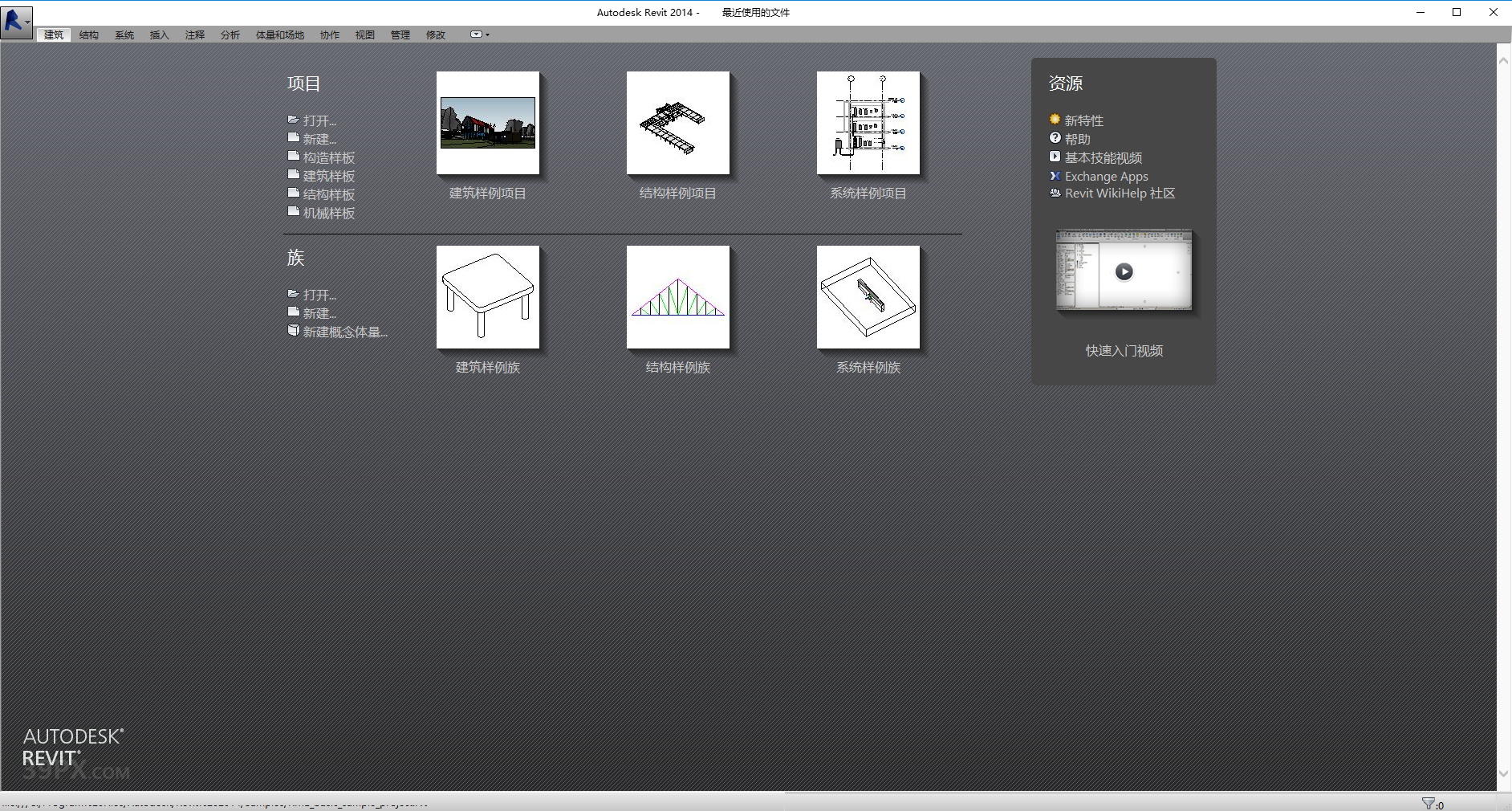Click the 帮助 question mark icon
This screenshot has height=811, width=1512.
pos(1055,138)
